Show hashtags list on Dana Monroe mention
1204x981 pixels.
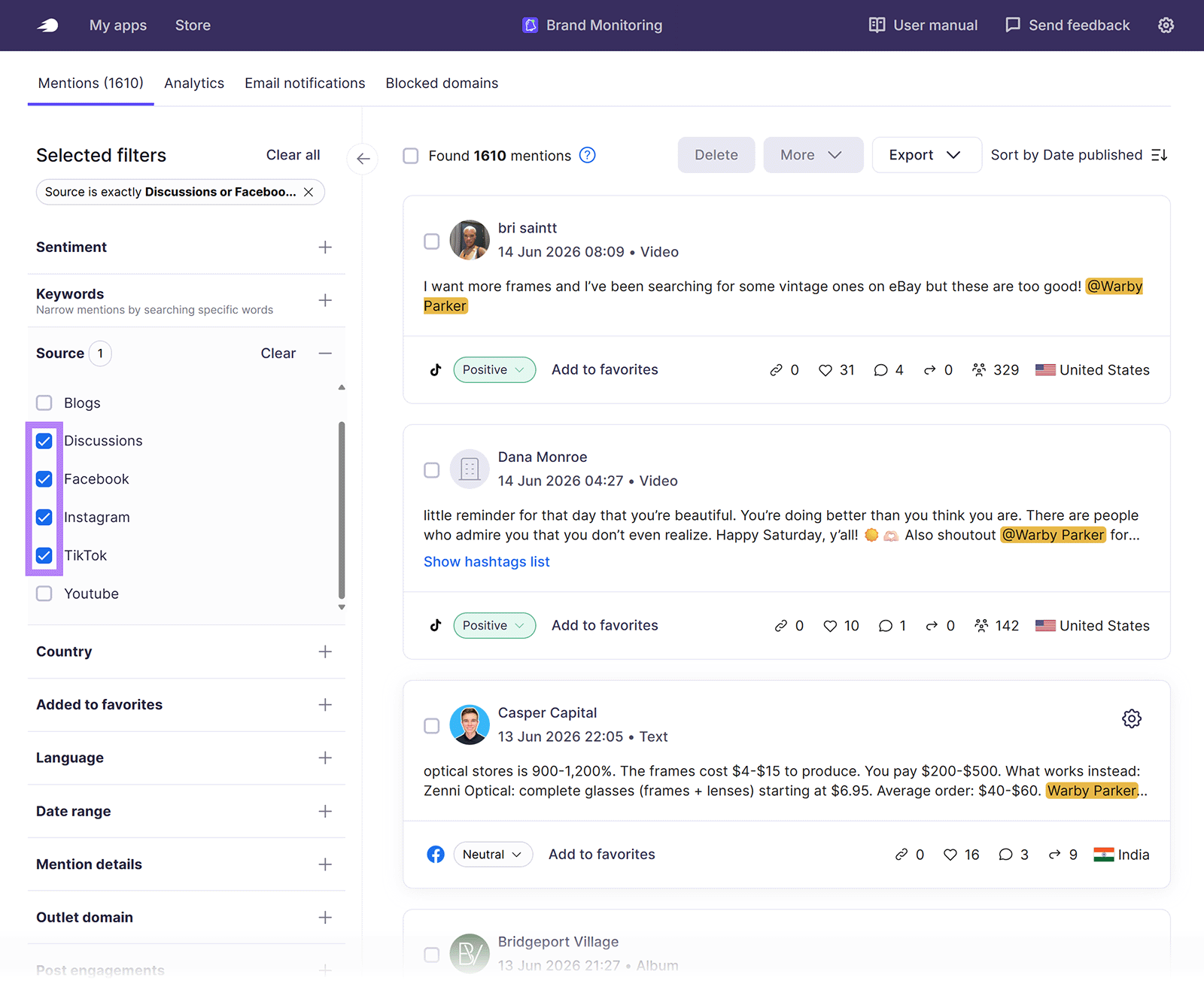pyautogui.click(x=487, y=562)
